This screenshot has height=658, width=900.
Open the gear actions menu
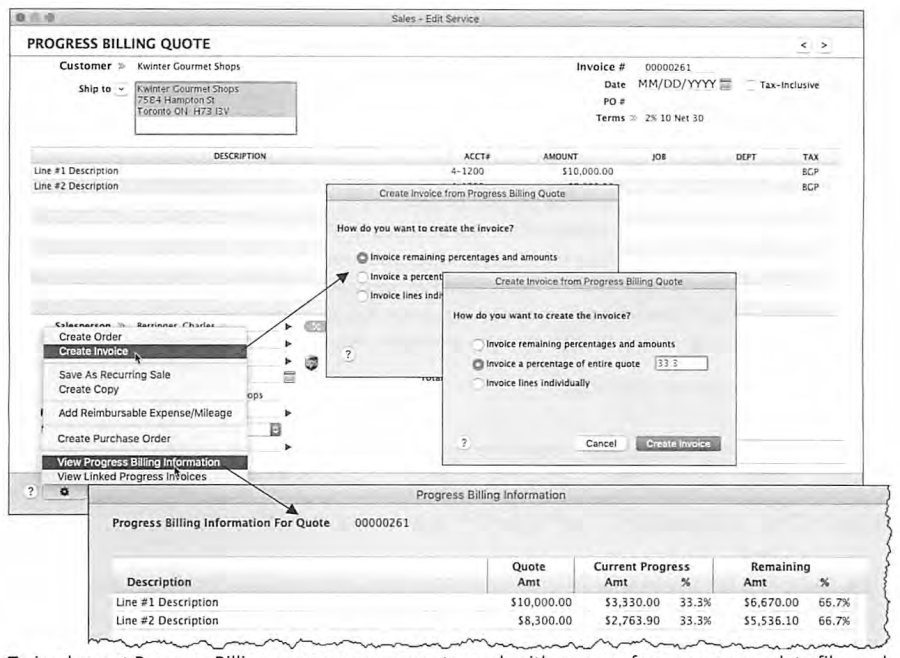(x=64, y=491)
